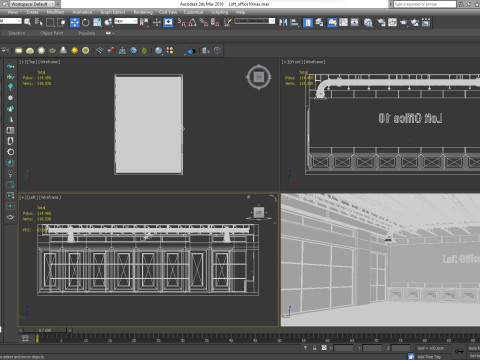Click the Left viewport ViewCube
Viewport: 480px width, 360px height.
(259, 212)
